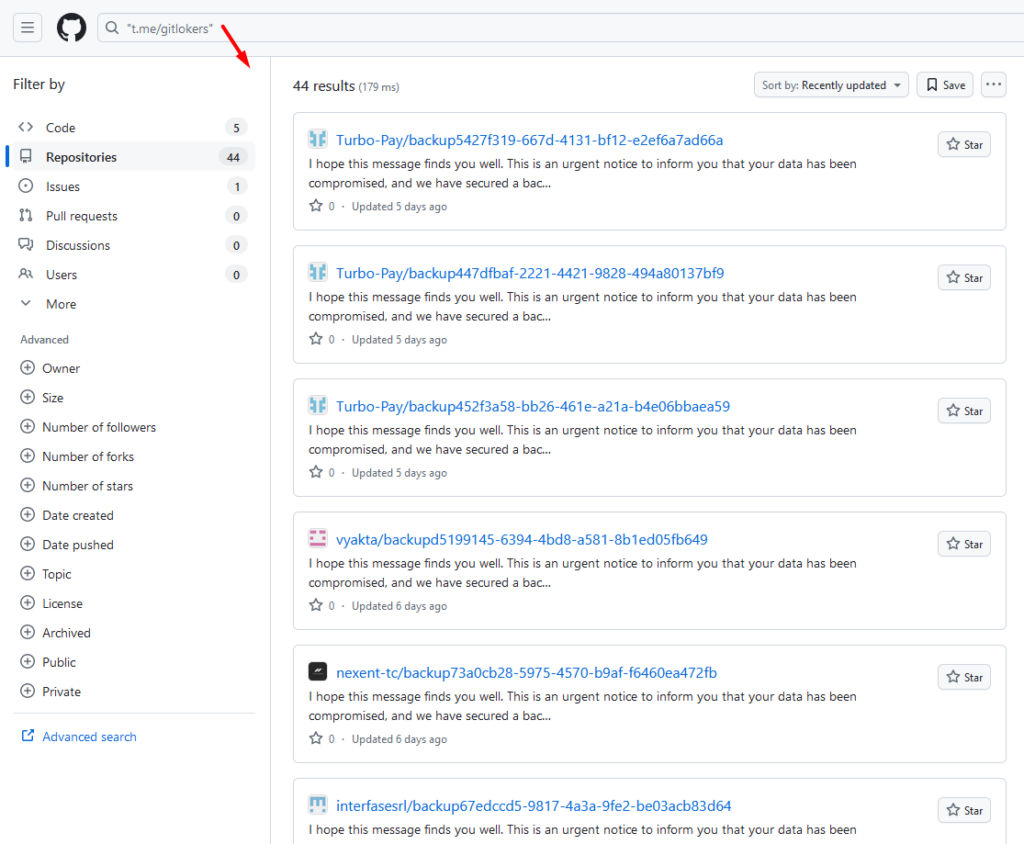This screenshot has height=844, width=1024.
Task: Open the Advanced search link
Action: point(89,737)
